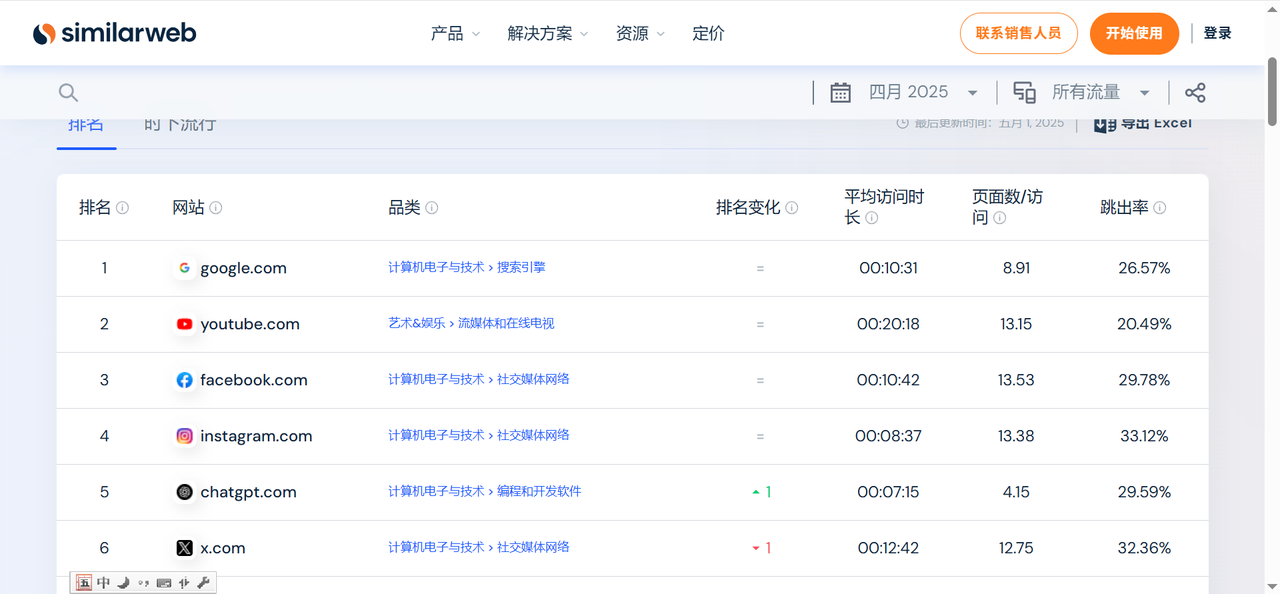The height and width of the screenshot is (594, 1280).
Task: Open the x.com link
Action: 222,548
